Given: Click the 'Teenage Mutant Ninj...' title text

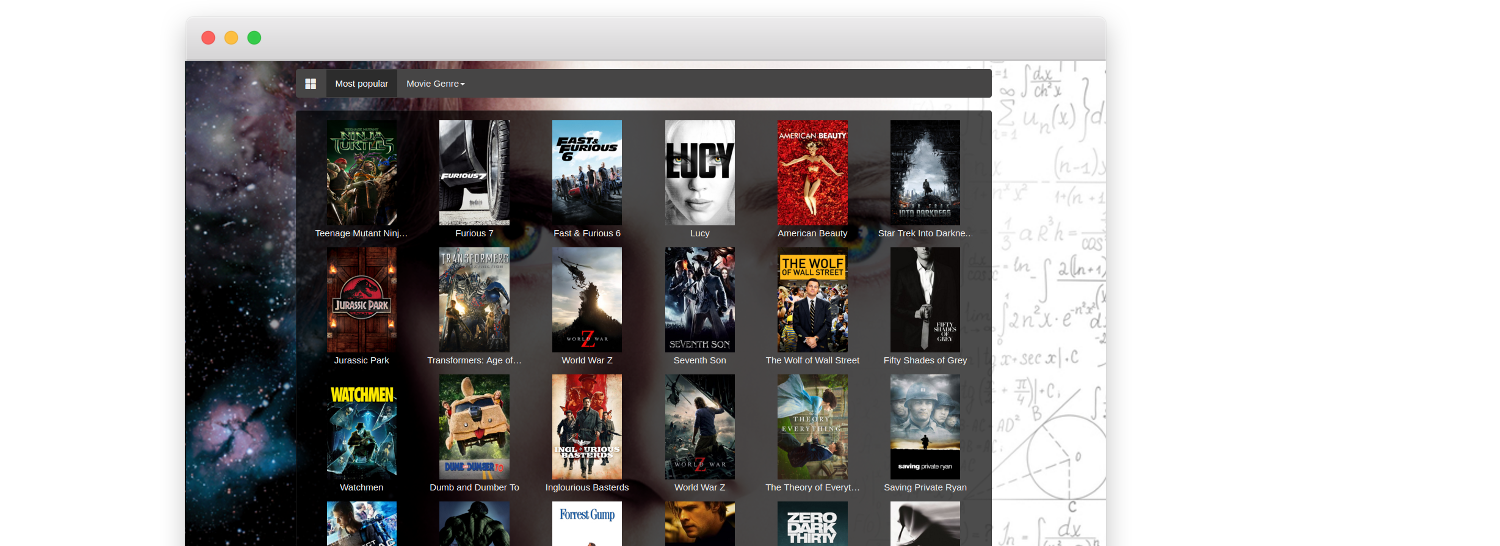Looking at the screenshot, I should click(x=362, y=233).
